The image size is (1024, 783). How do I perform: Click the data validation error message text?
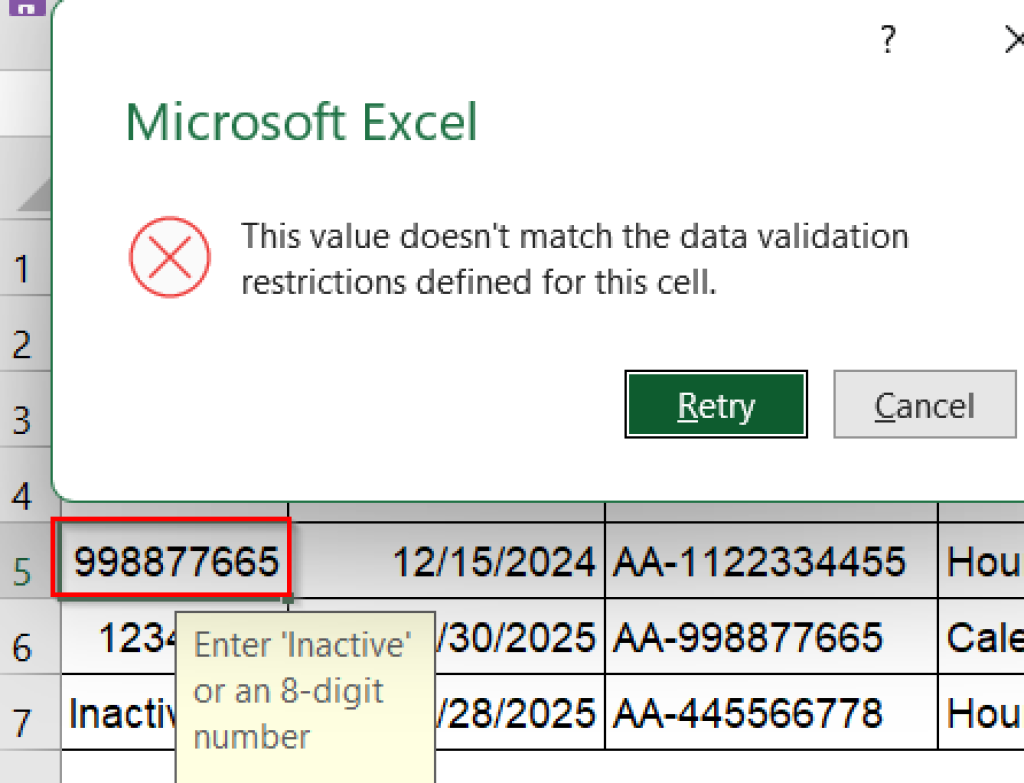tap(574, 258)
